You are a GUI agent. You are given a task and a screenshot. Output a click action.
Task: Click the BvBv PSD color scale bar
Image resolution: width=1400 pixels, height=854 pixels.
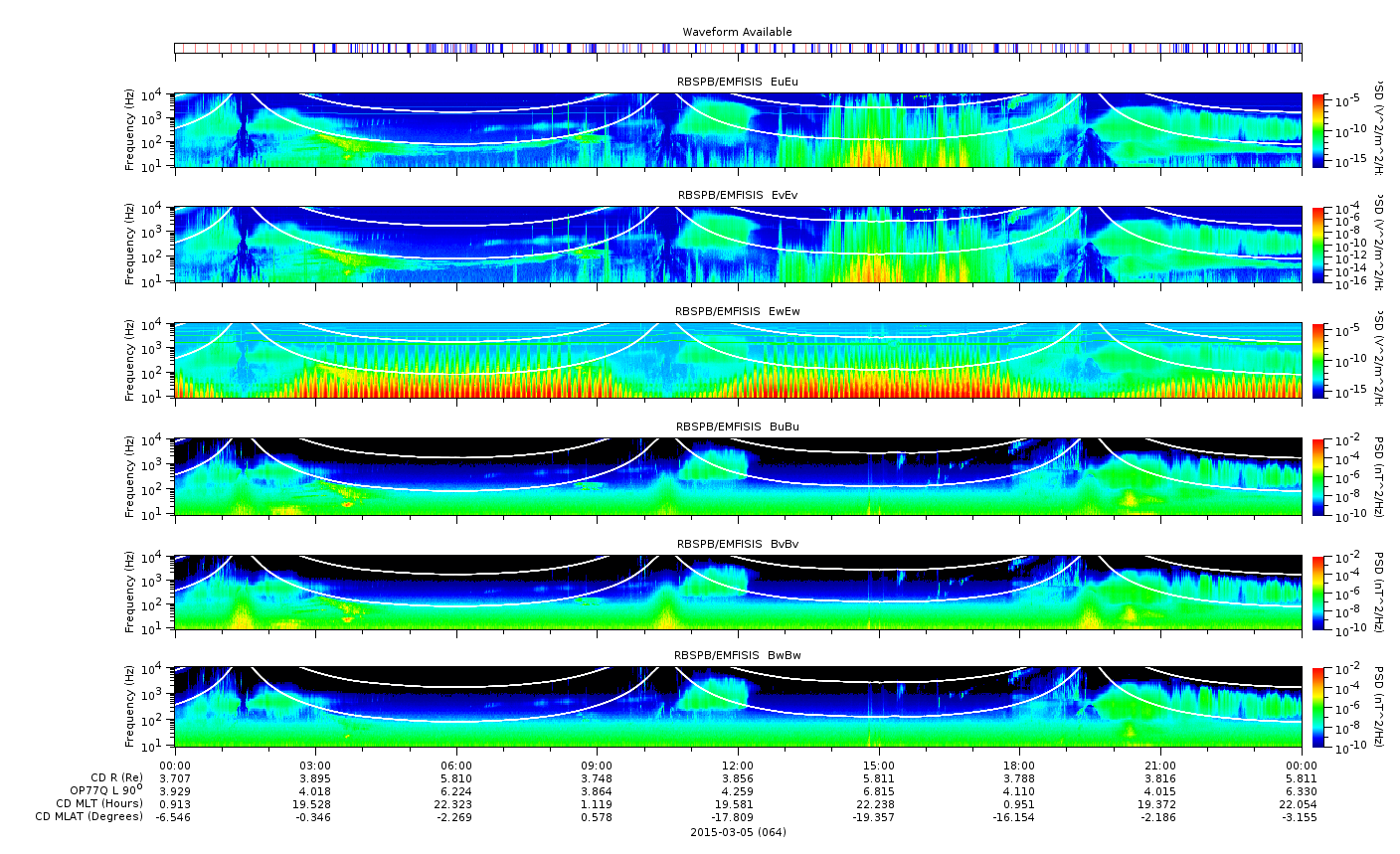(1318, 592)
